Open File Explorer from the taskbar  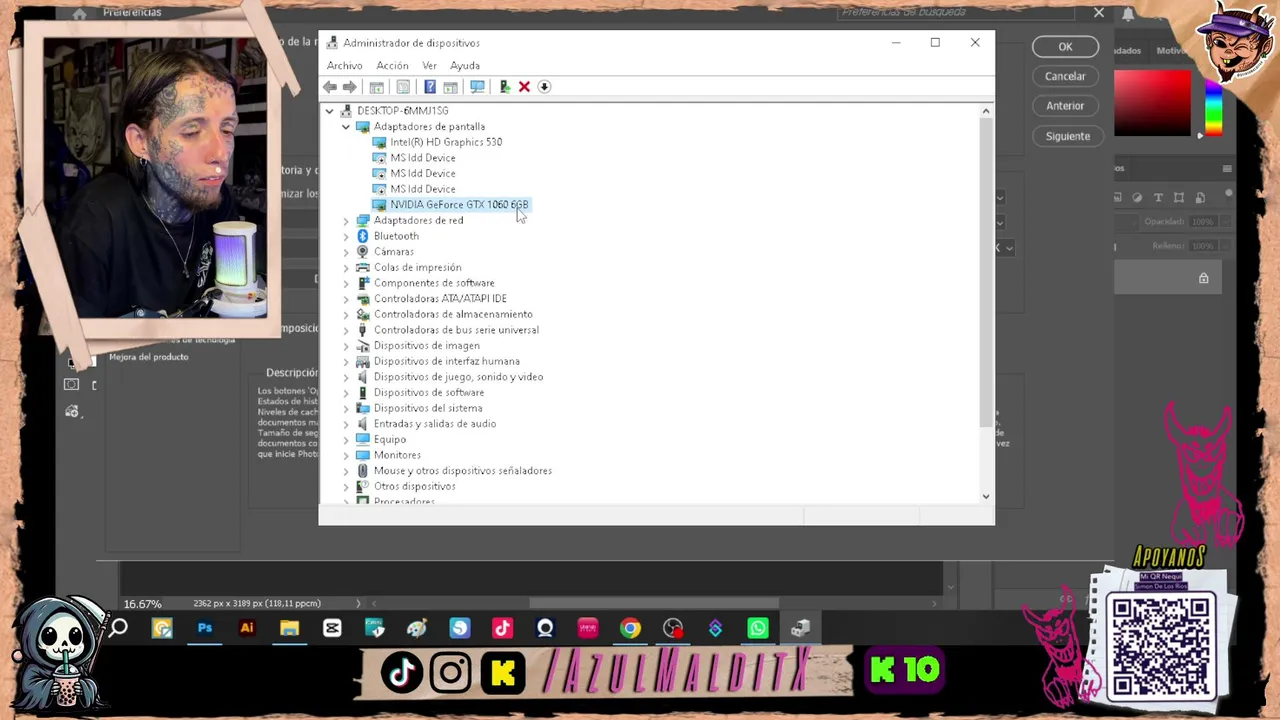pyautogui.click(x=289, y=628)
